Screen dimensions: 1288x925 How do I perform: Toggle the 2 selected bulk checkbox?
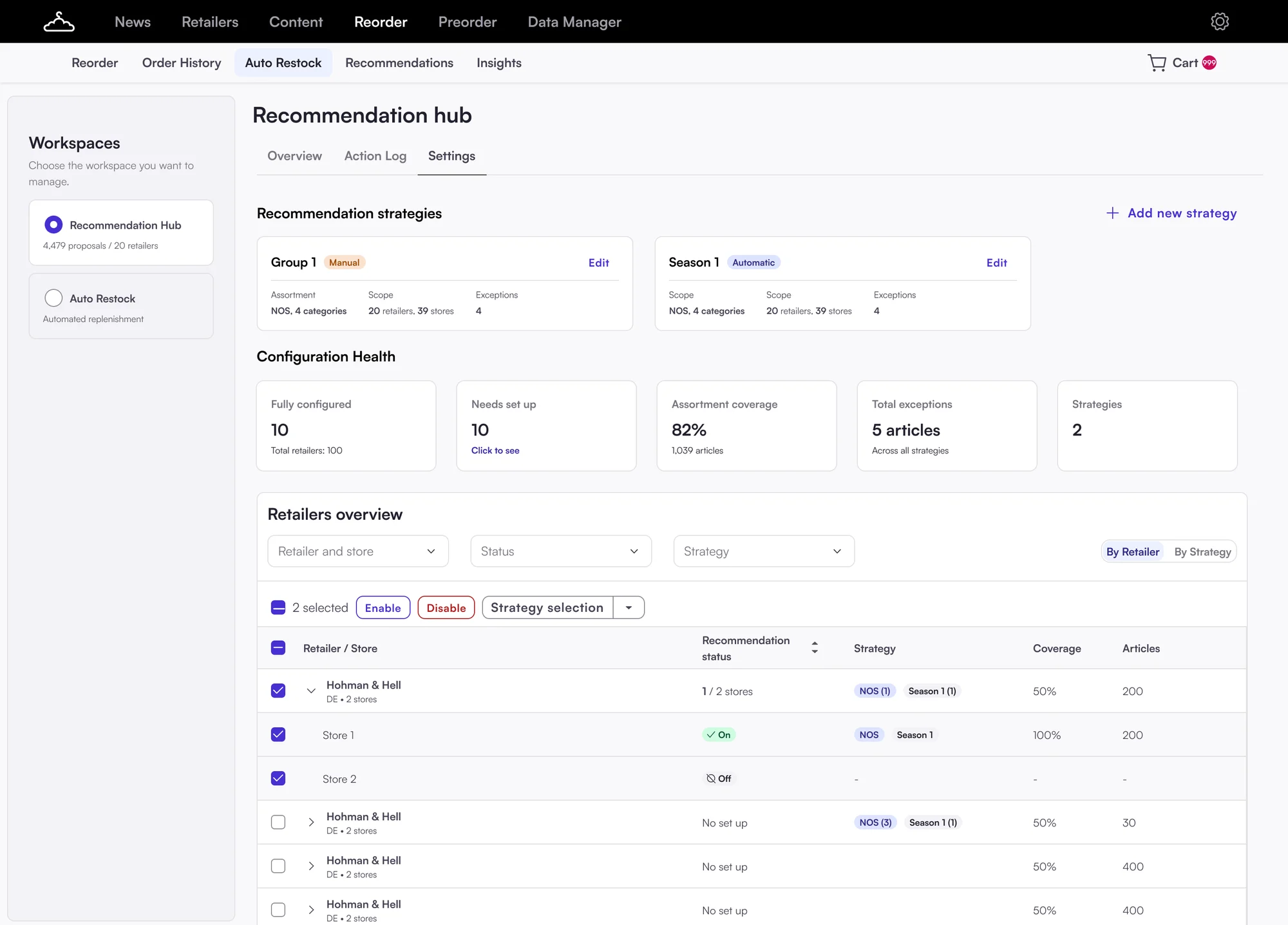pos(278,607)
